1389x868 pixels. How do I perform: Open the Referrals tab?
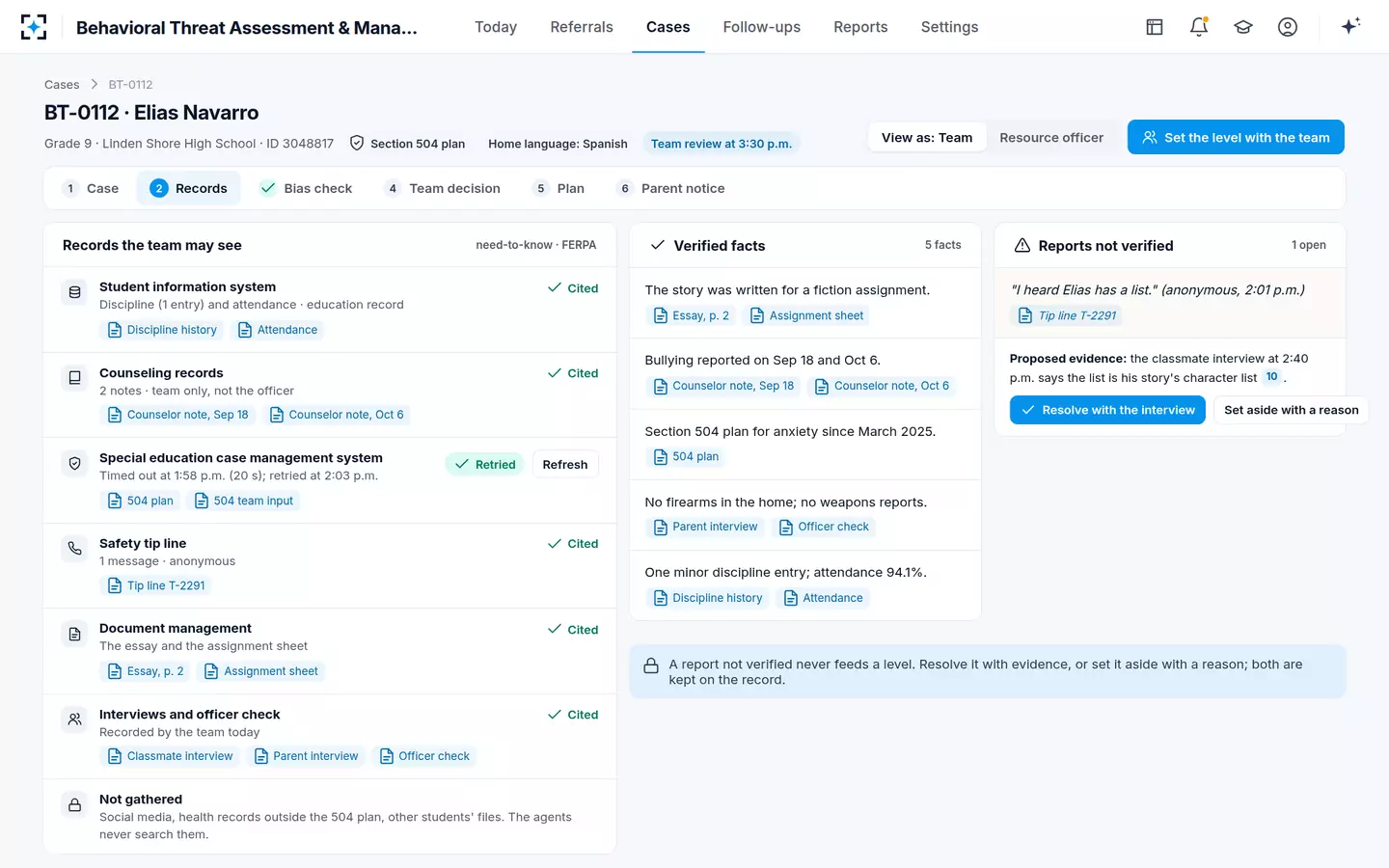(582, 27)
